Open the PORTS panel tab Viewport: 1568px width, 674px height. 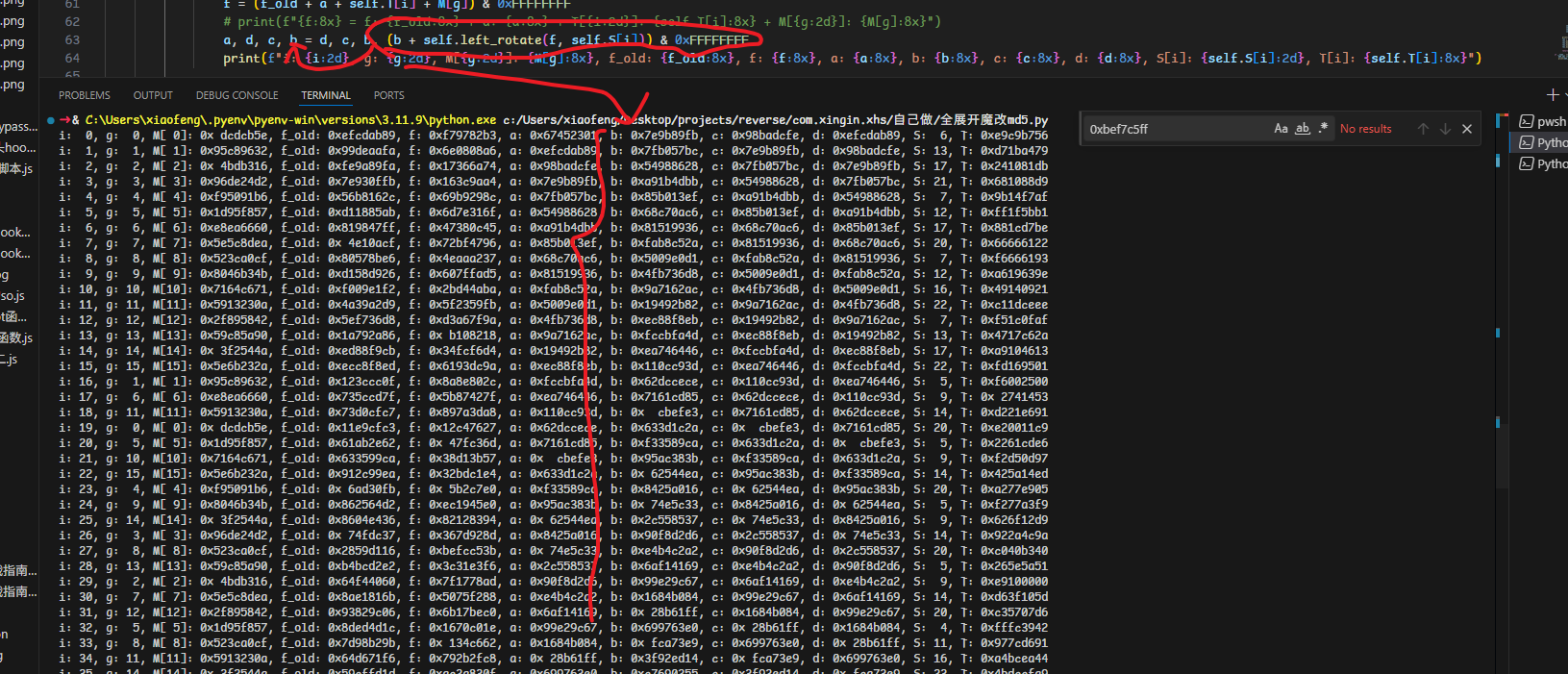click(388, 95)
